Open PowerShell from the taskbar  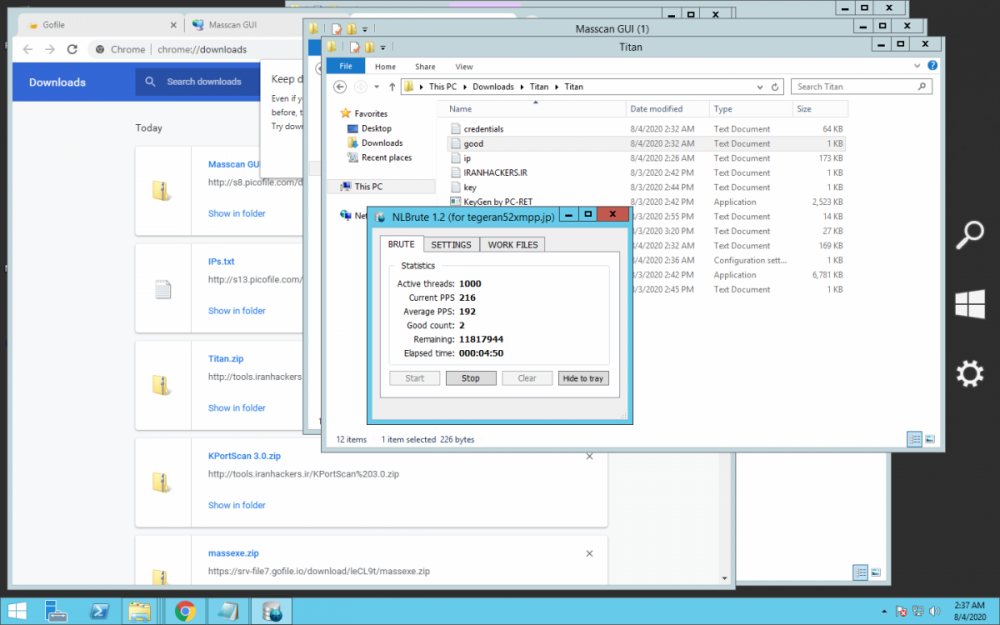pyautogui.click(x=98, y=612)
